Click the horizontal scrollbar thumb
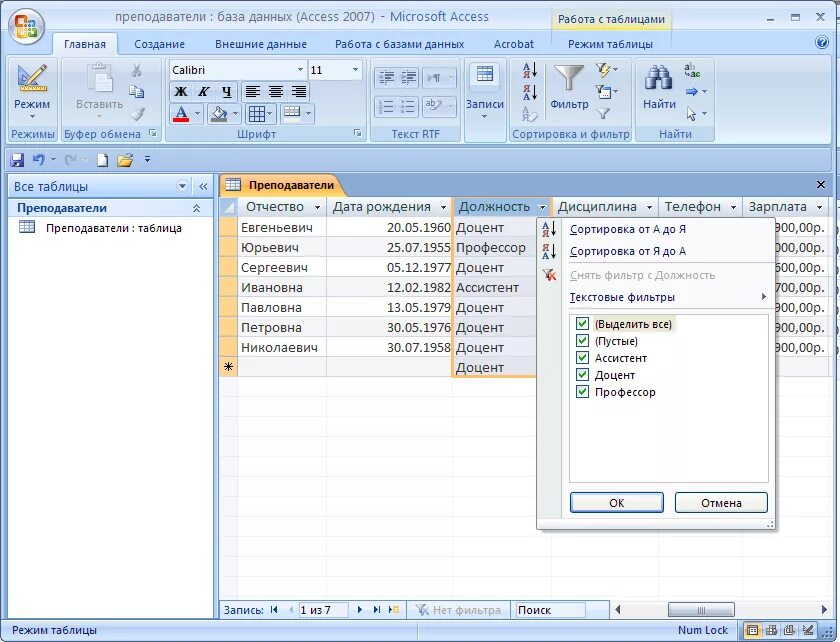 (x=701, y=610)
